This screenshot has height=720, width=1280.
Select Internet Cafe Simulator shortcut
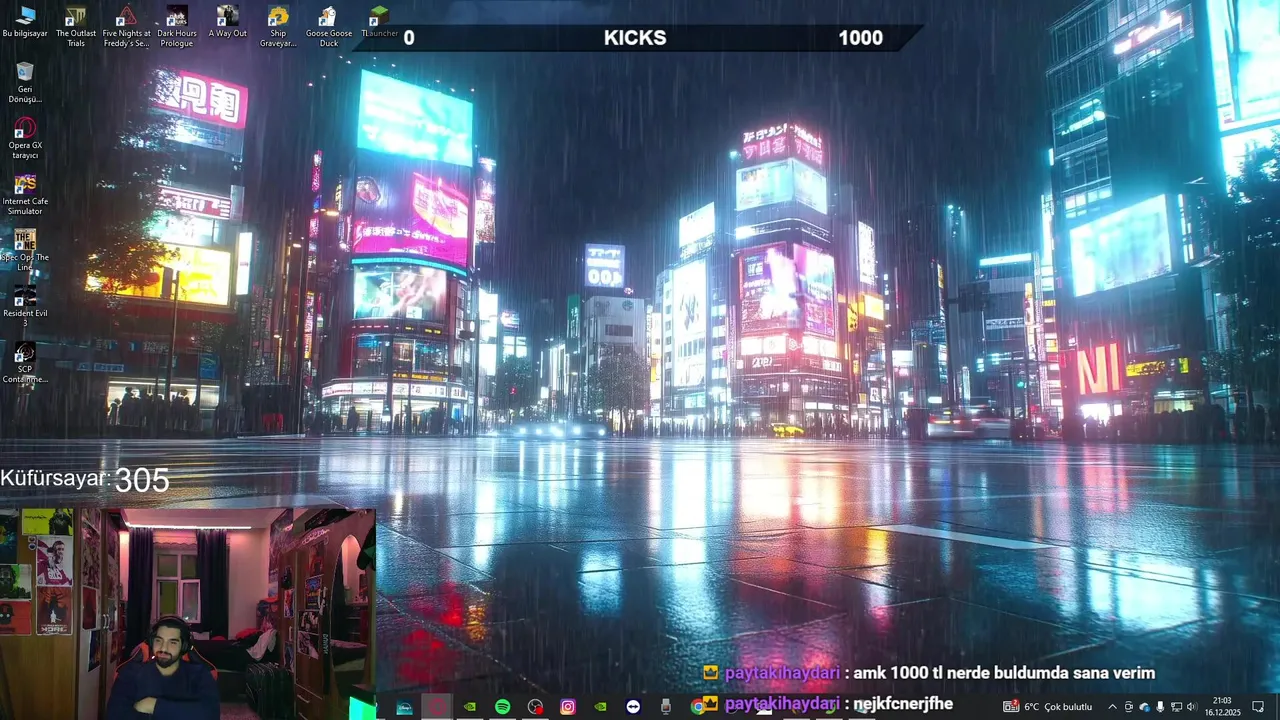[x=25, y=194]
